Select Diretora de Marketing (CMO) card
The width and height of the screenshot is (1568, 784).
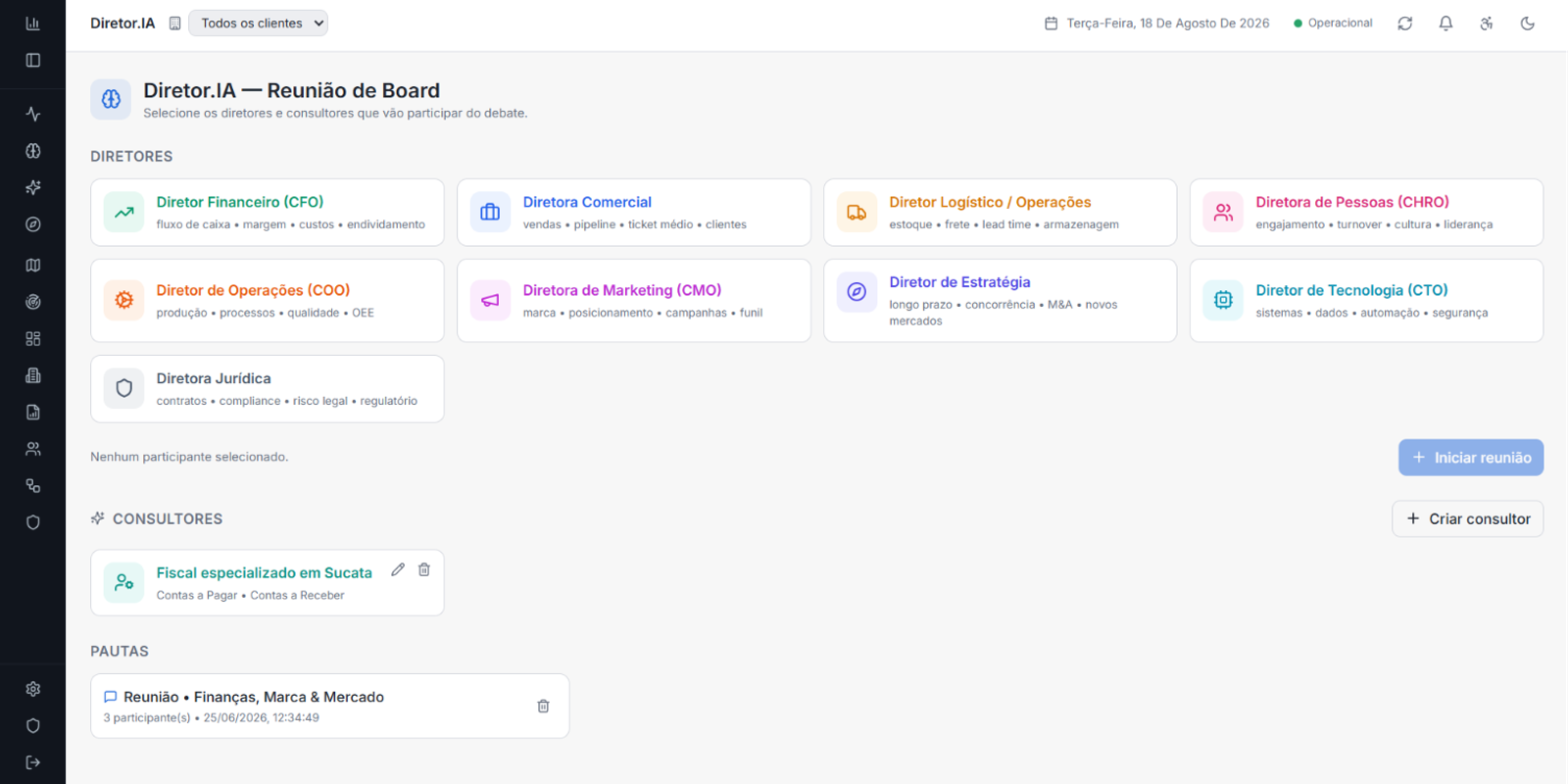click(634, 301)
